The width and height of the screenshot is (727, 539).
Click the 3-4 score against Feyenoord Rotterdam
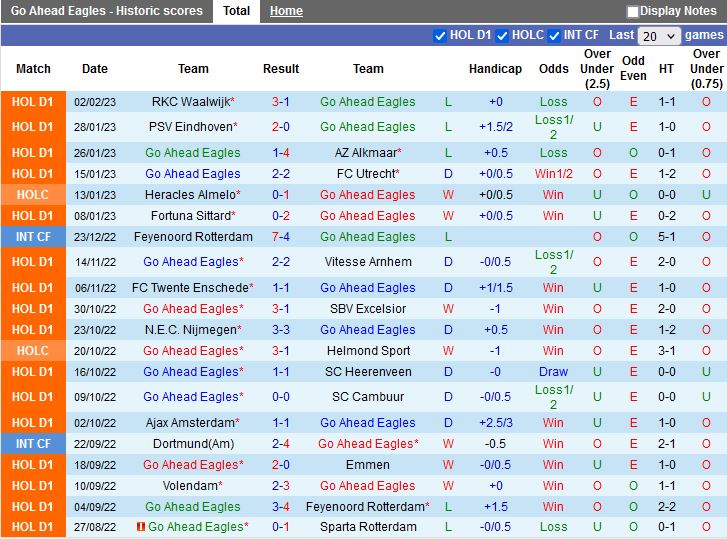click(x=280, y=507)
